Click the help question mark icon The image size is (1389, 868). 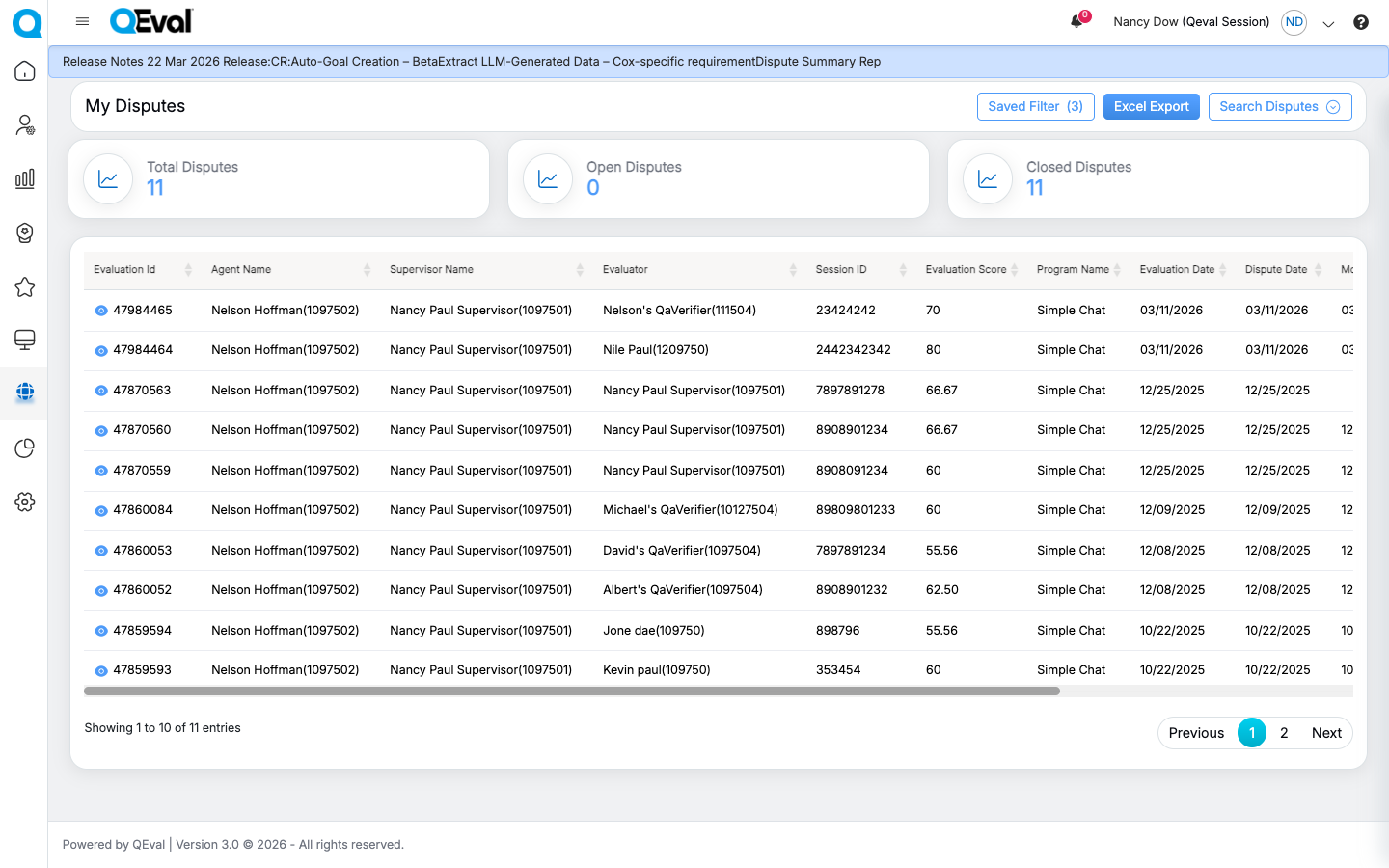1360,22
